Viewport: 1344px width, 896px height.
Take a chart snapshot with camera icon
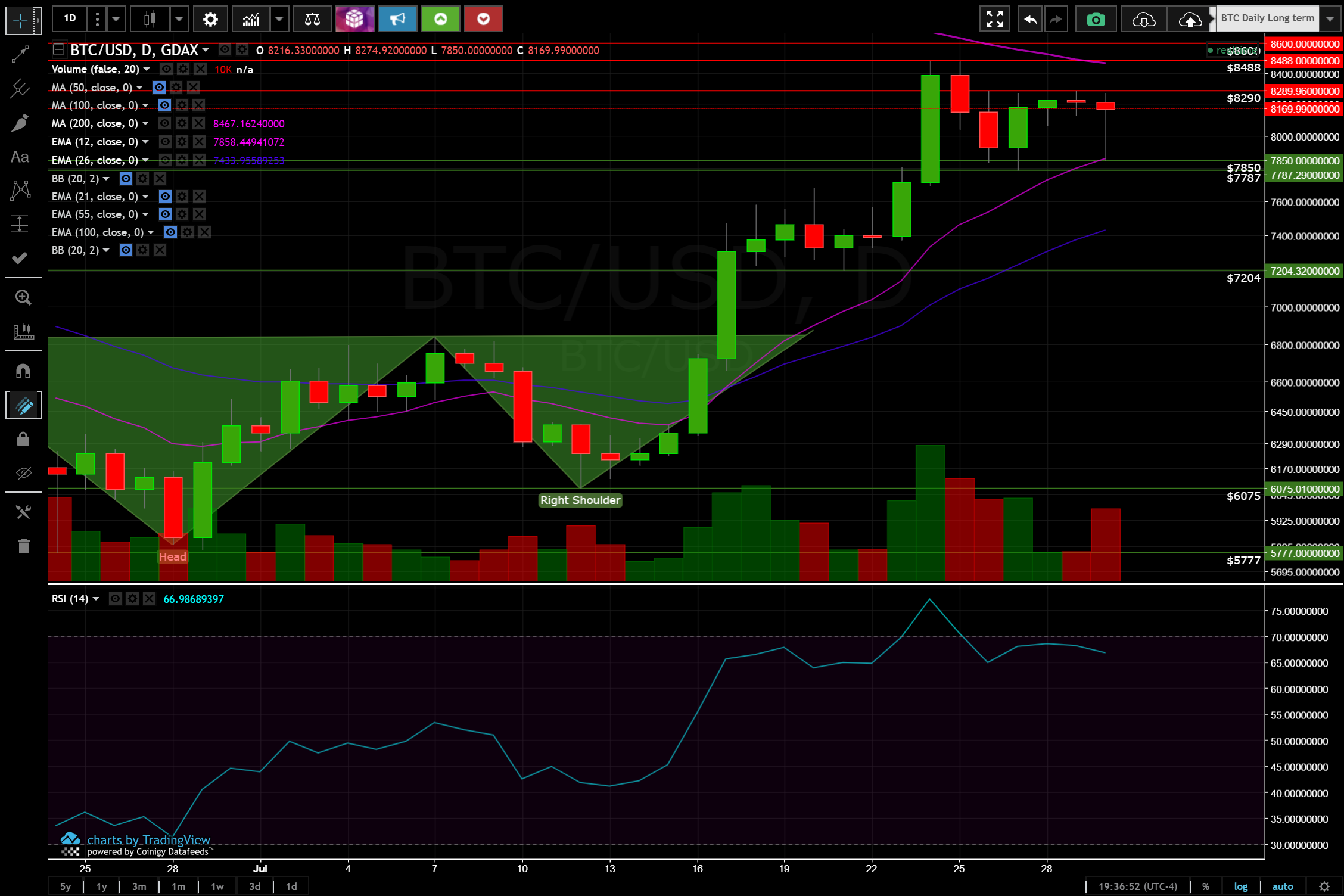point(1096,20)
